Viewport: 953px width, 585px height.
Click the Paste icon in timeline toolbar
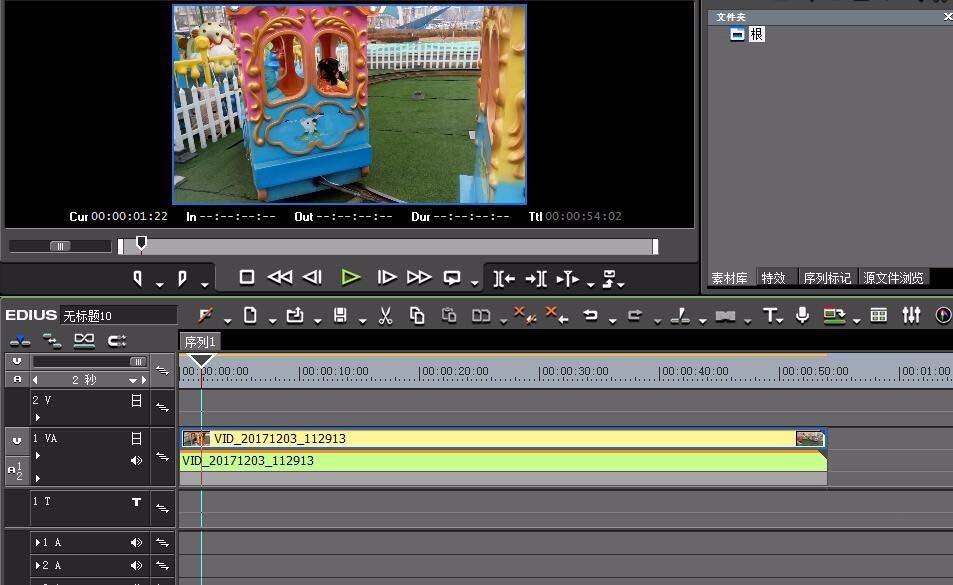pyautogui.click(x=449, y=315)
